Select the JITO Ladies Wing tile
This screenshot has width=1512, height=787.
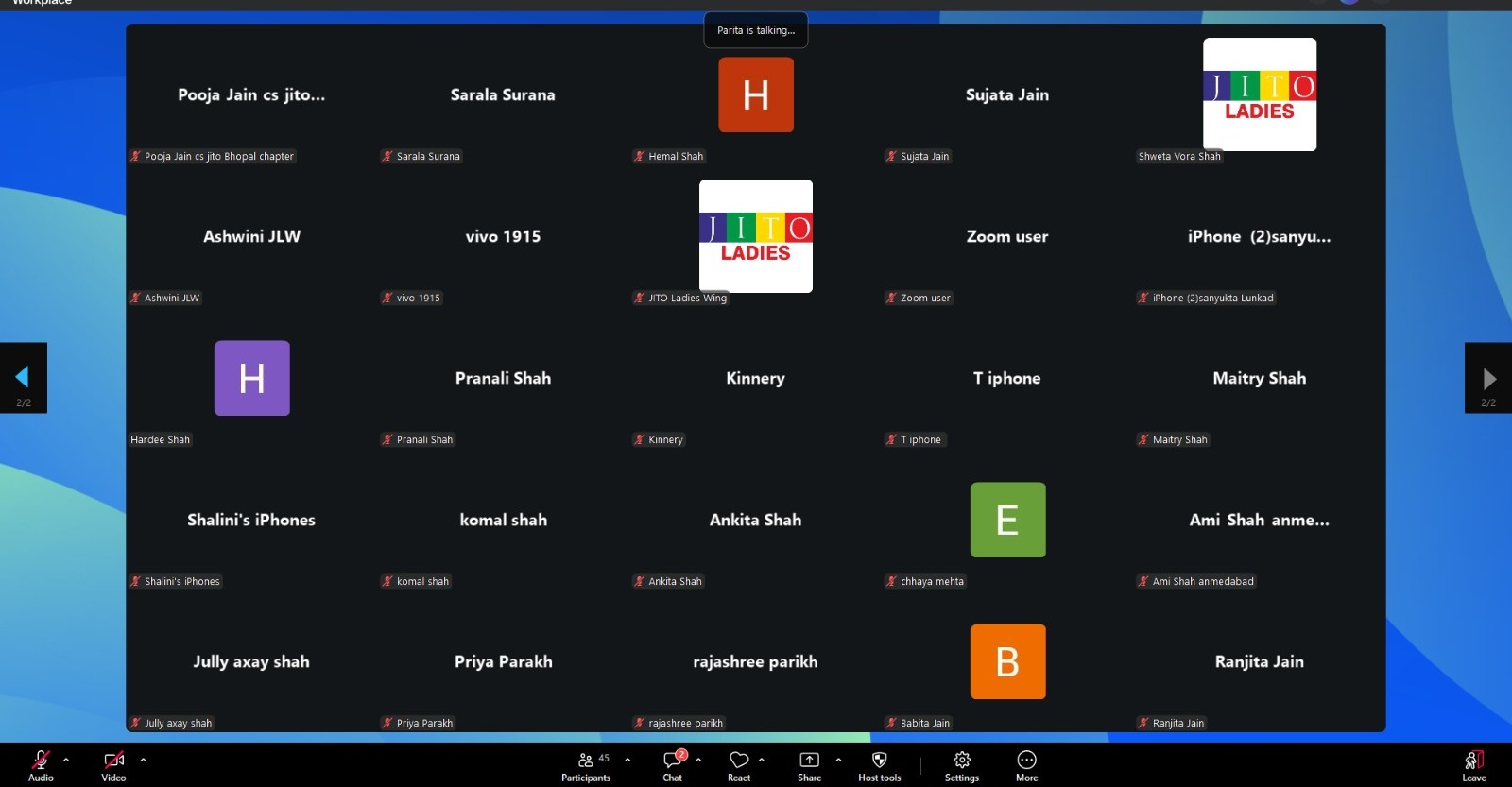pos(755,236)
